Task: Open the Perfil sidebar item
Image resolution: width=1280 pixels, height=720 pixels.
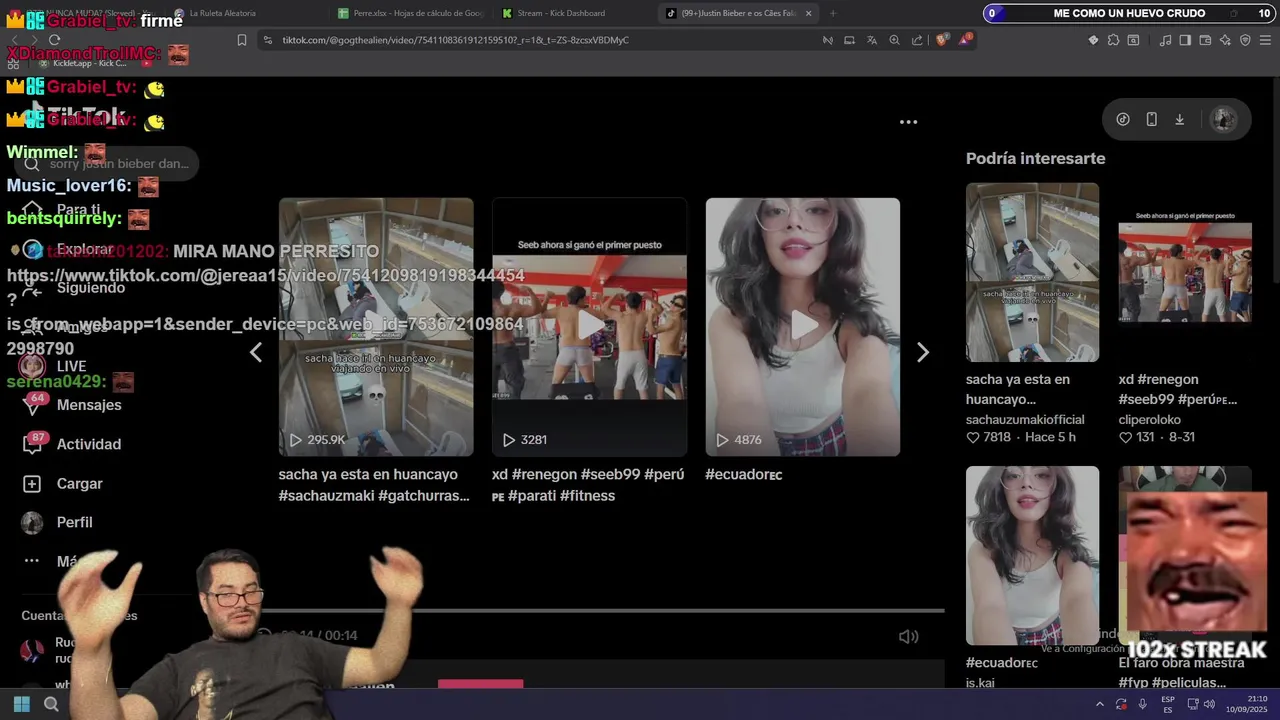Action: pos(58,522)
